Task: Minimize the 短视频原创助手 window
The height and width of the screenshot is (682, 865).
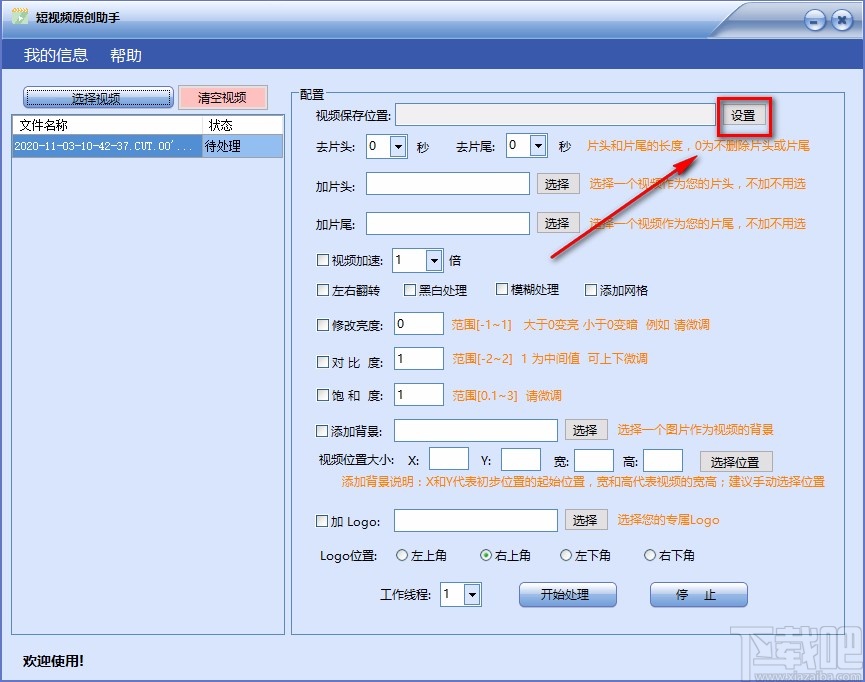Action: click(x=815, y=21)
